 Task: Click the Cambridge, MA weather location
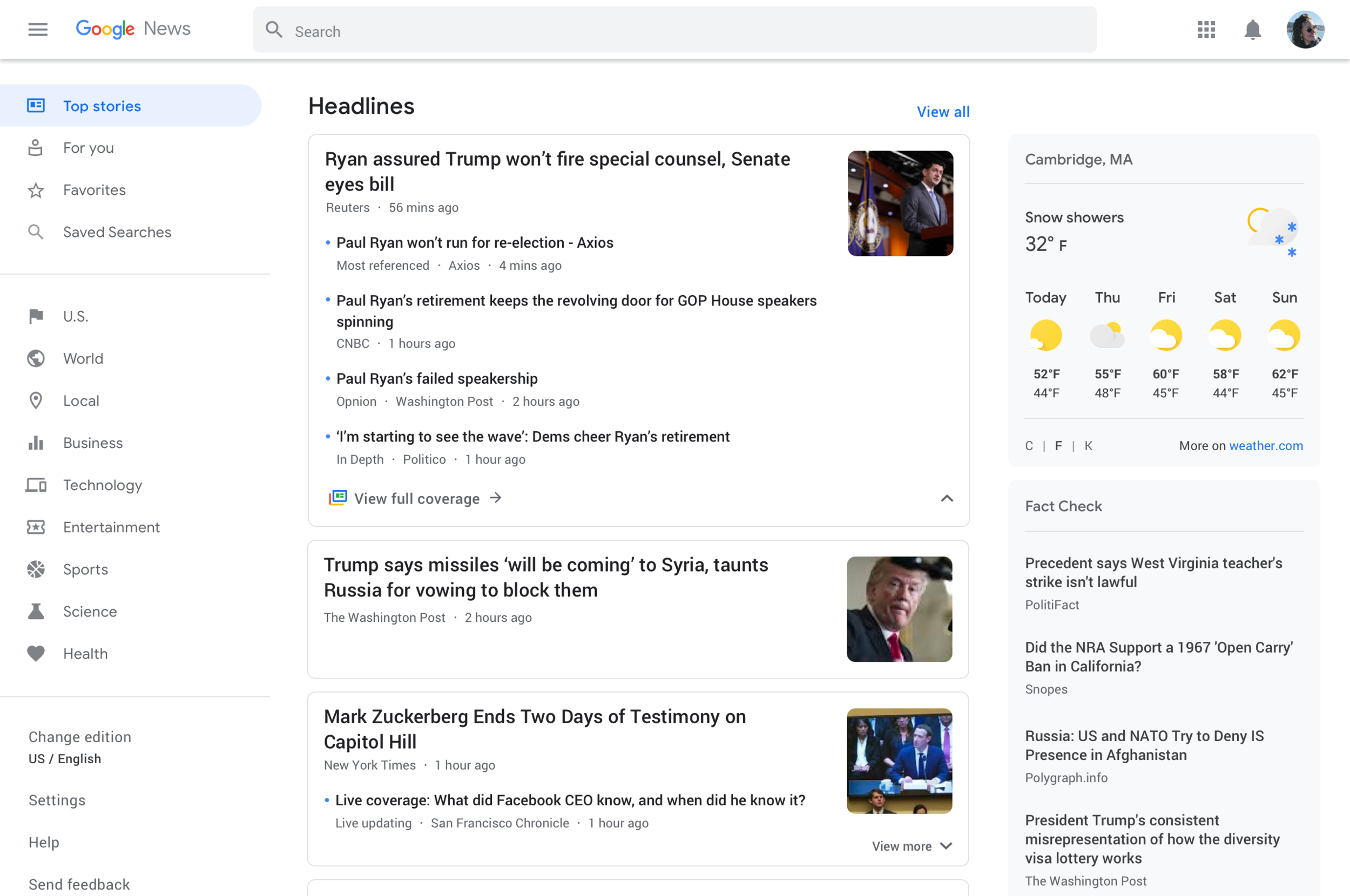point(1078,159)
